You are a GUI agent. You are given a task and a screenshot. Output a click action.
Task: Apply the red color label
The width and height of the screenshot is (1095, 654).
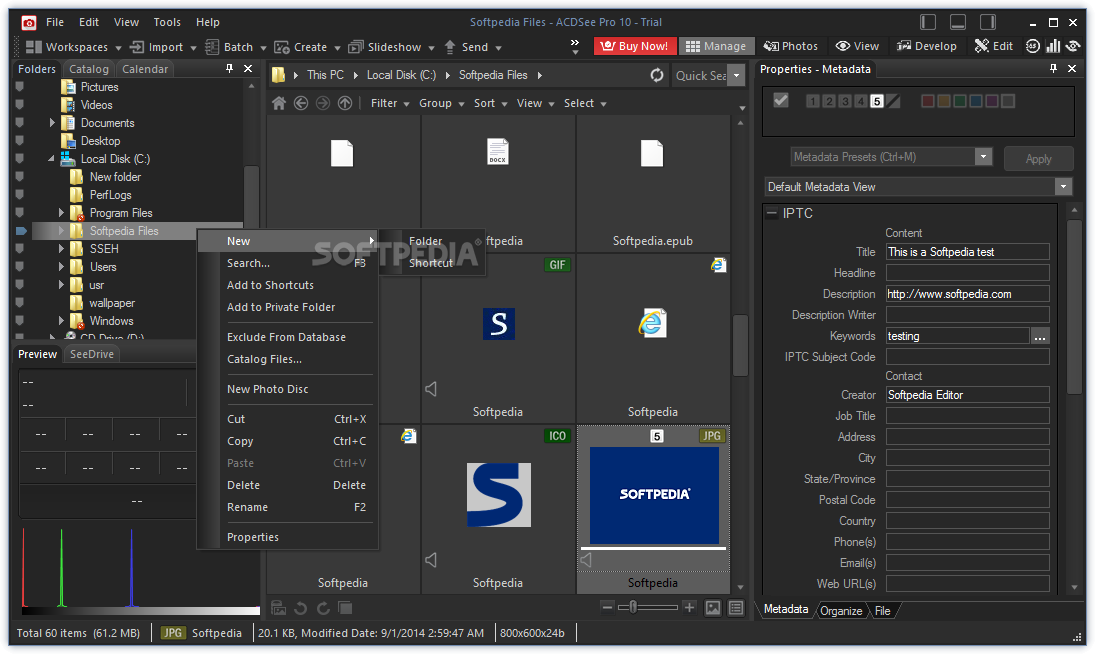click(x=927, y=101)
